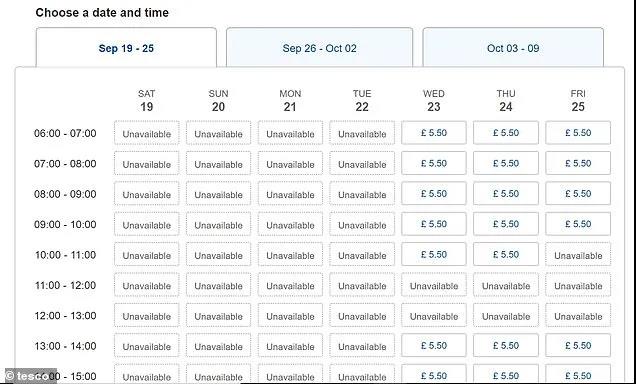Viewport: 636px width, 384px height.
Task: Click Unavailable Wednesday 23 slot 11:00 - 12:00
Action: (x=434, y=285)
